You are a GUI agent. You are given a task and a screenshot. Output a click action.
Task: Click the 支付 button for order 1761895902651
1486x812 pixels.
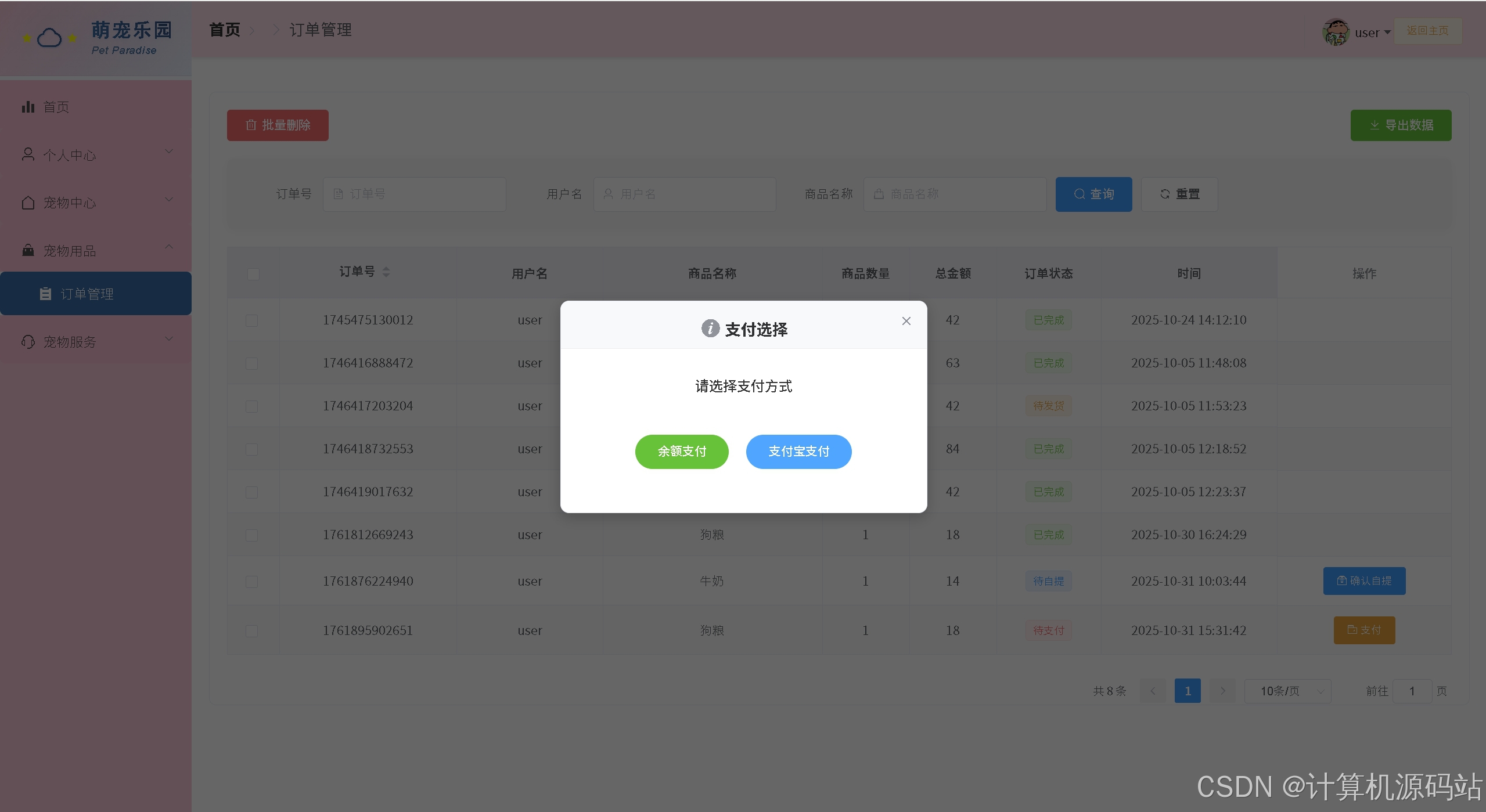tap(1364, 630)
